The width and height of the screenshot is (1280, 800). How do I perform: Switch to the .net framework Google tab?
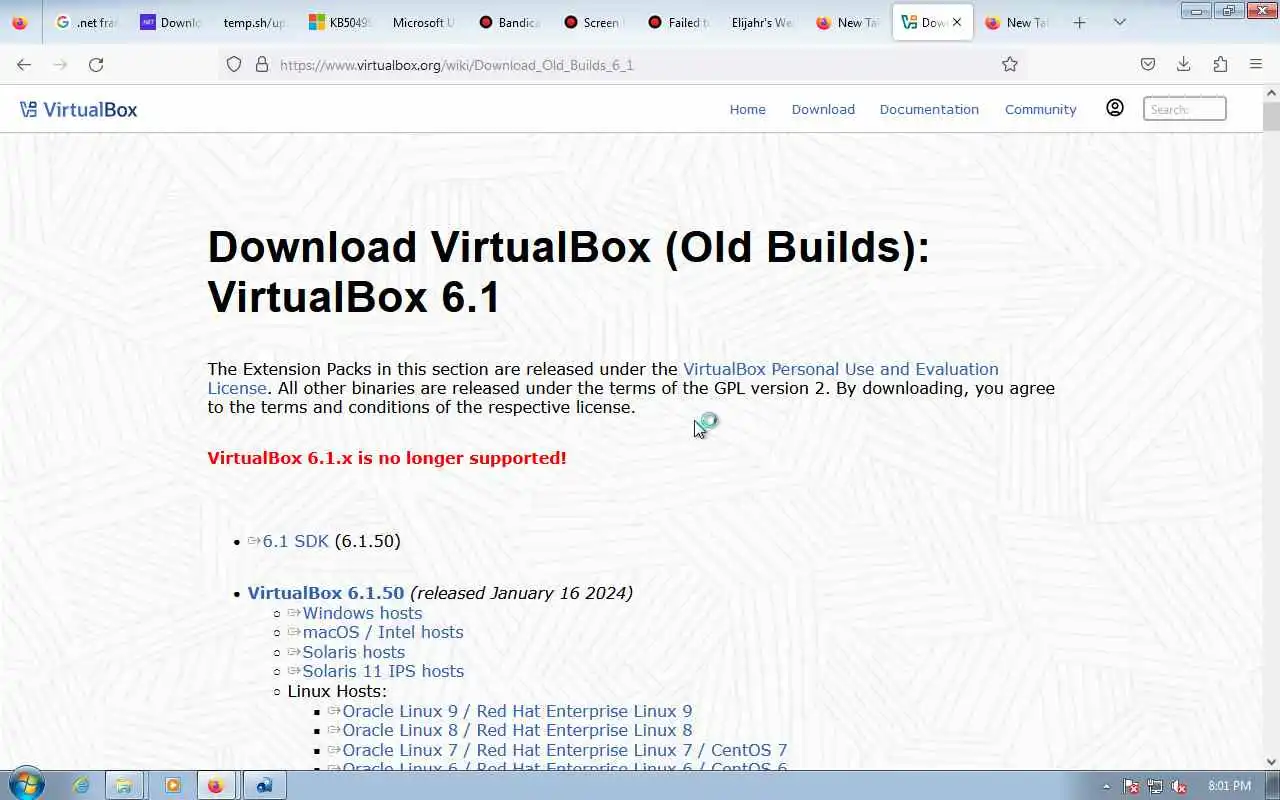click(x=87, y=22)
